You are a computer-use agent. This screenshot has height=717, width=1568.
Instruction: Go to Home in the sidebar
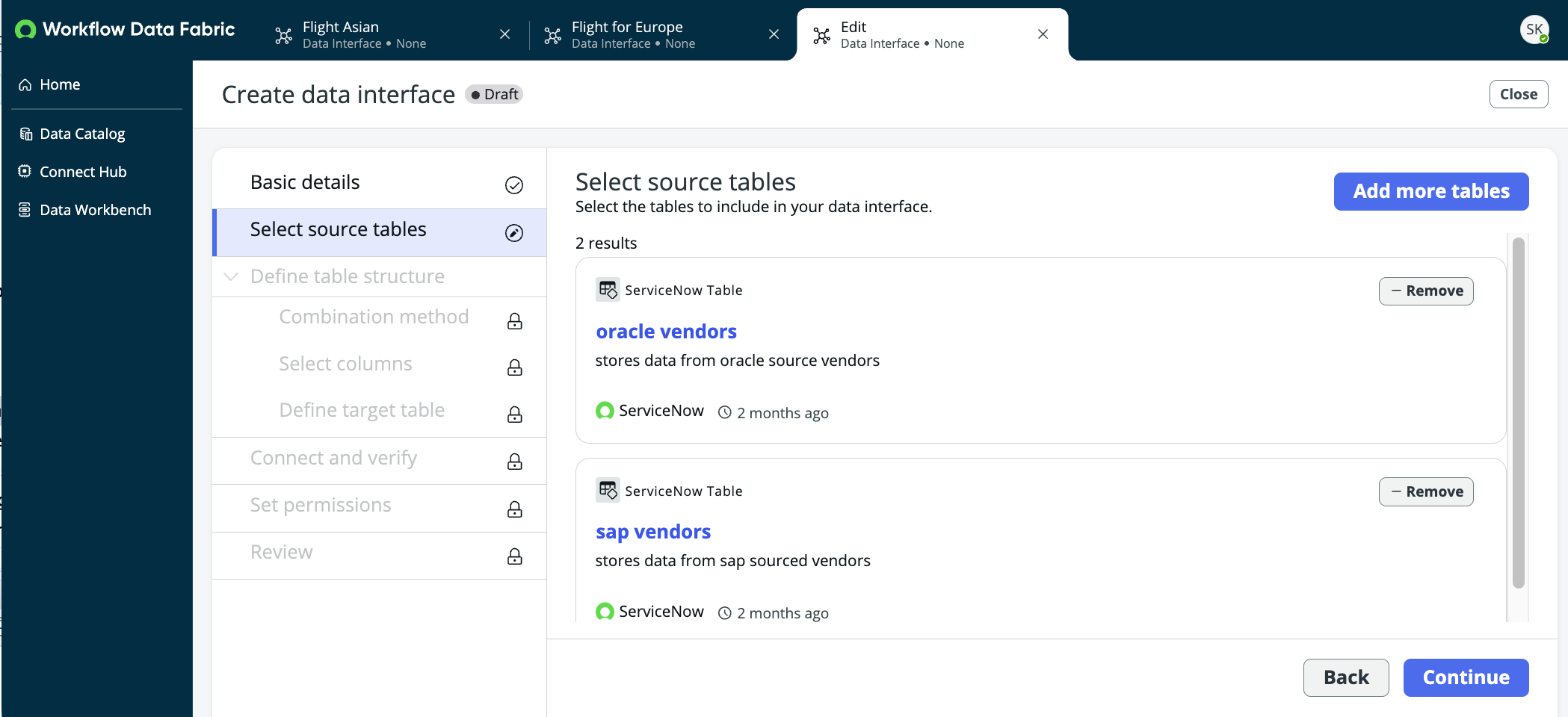pyautogui.click(x=96, y=85)
